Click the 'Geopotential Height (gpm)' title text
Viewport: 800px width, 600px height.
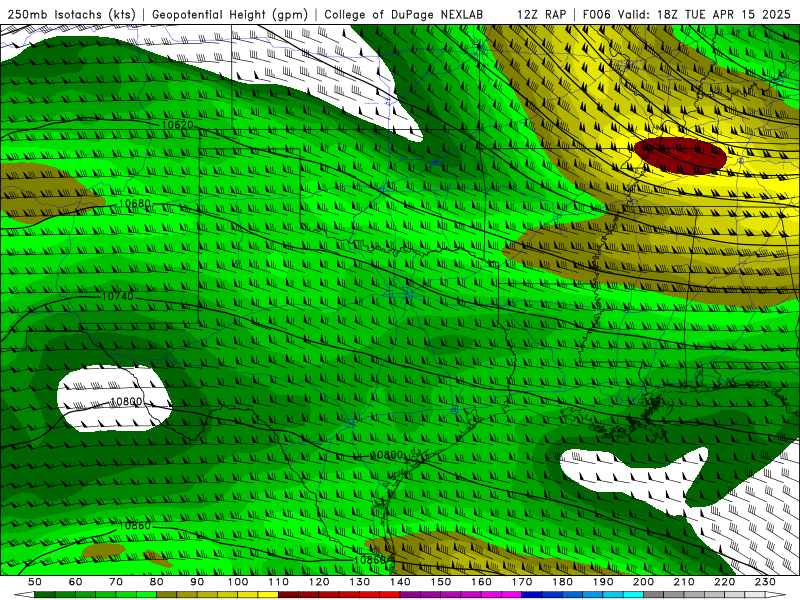click(x=230, y=14)
